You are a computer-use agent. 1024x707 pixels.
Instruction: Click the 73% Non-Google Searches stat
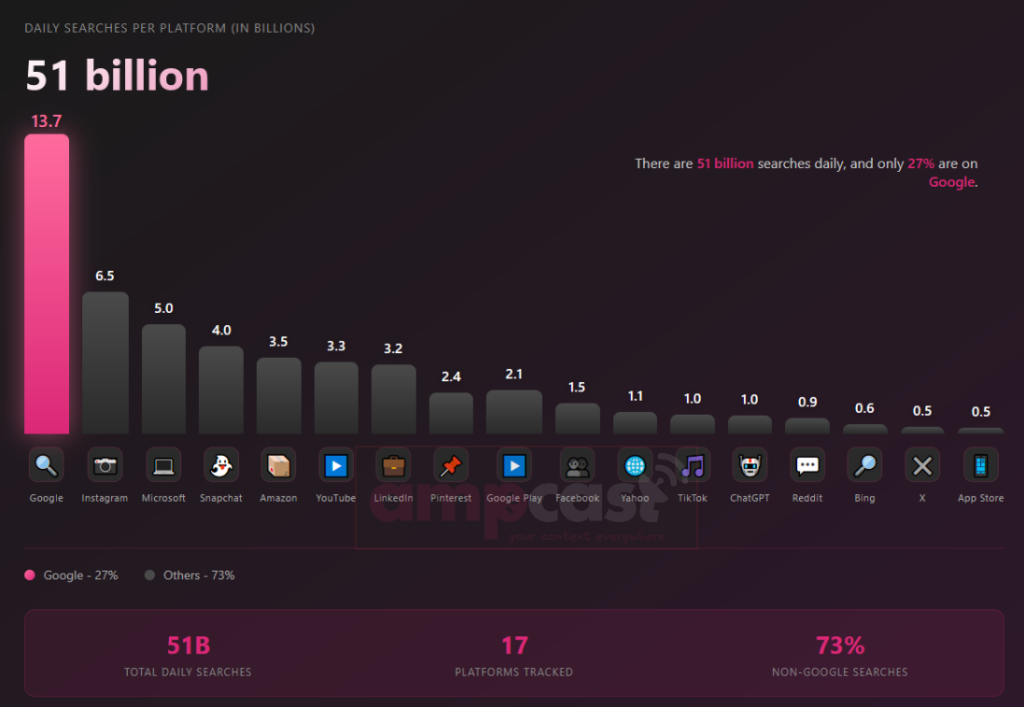[x=839, y=654]
